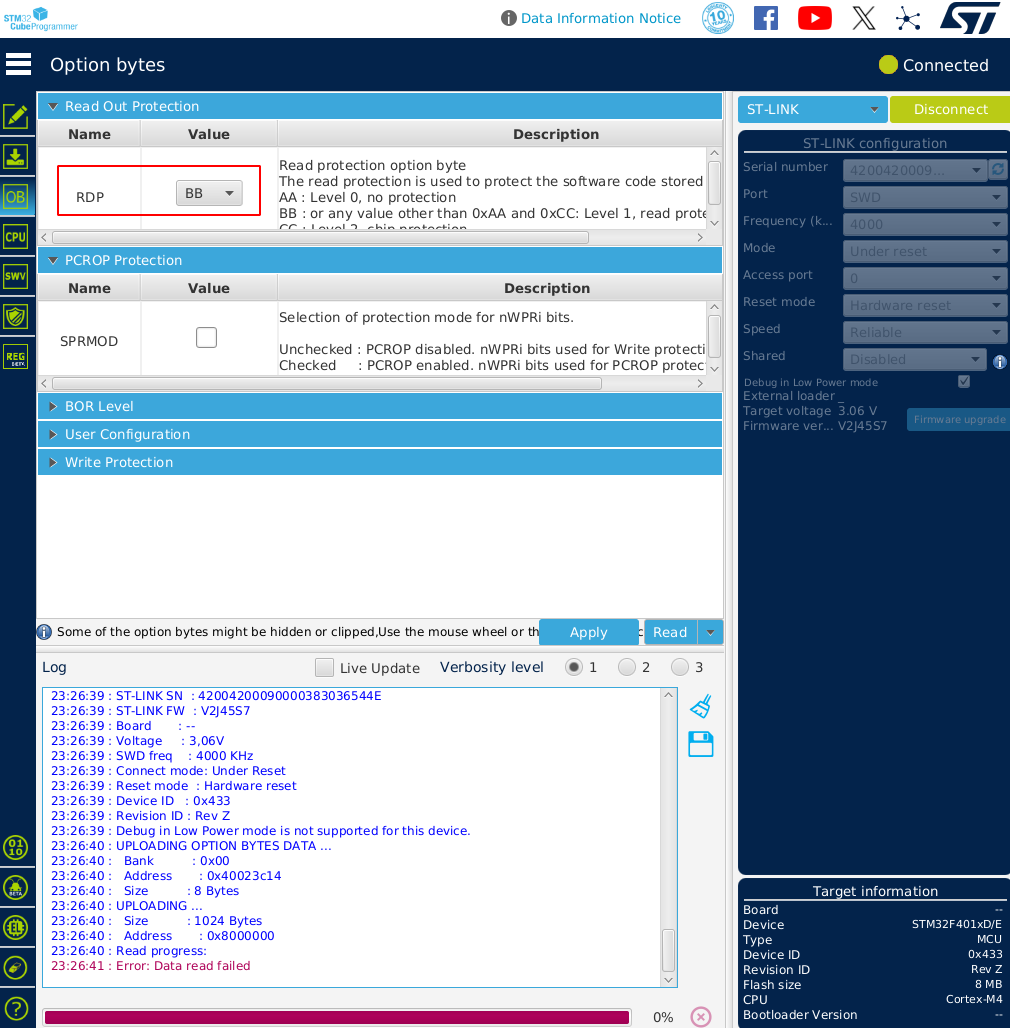Open the hamburger main menu
Viewport: 1010px width, 1028px height.
click(x=18, y=65)
